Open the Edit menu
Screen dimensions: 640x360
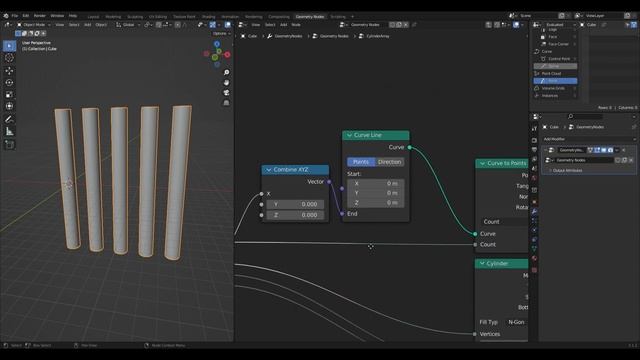click(x=26, y=16)
